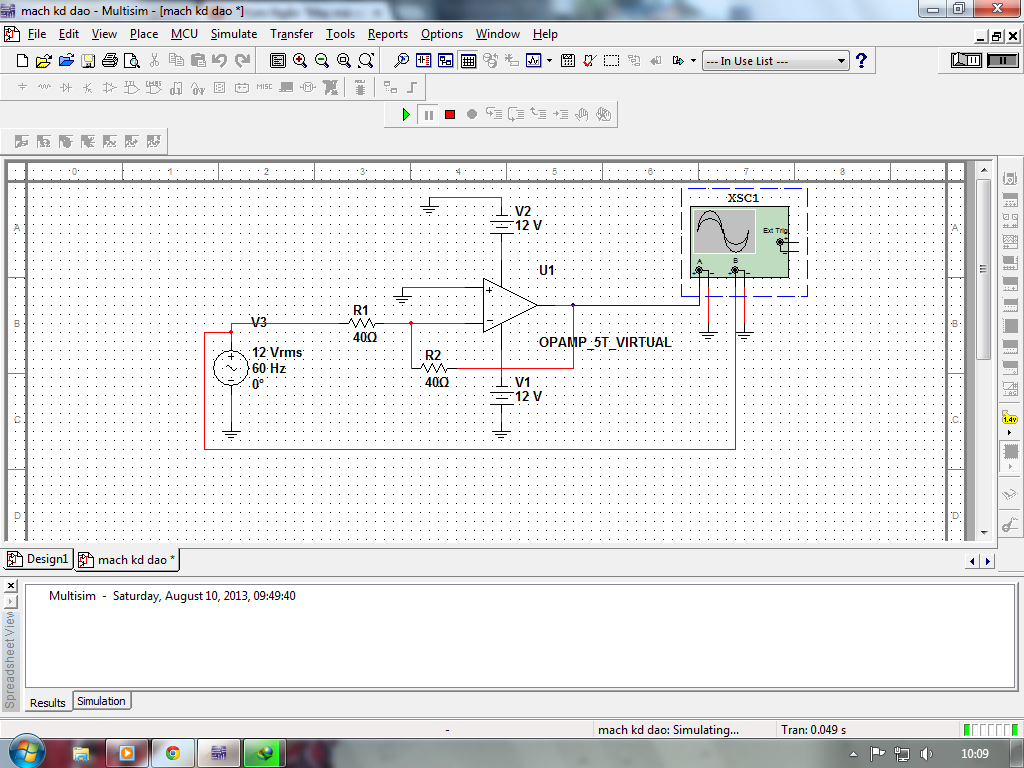This screenshot has height=768, width=1024.
Task: Click the Windows Start button
Action: tap(24, 752)
